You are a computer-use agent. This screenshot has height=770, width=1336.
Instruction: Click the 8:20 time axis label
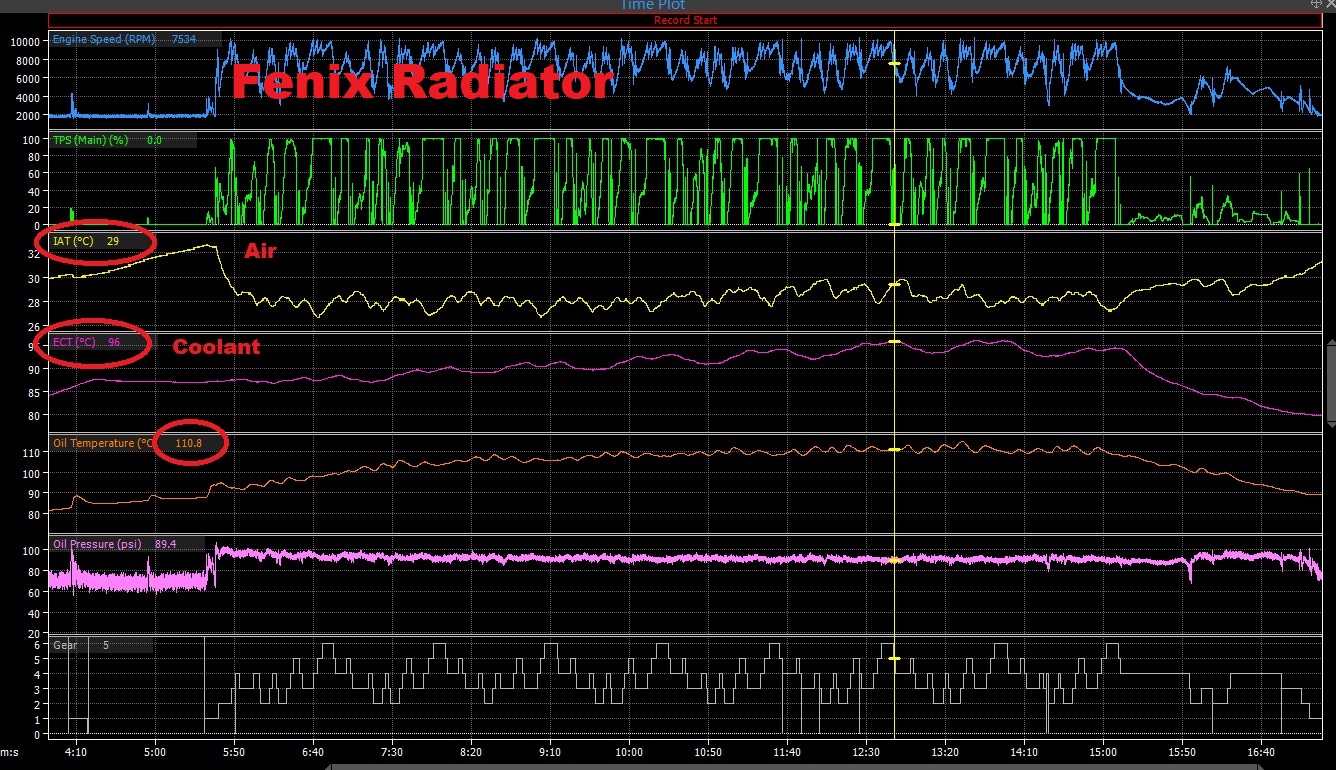(x=471, y=751)
